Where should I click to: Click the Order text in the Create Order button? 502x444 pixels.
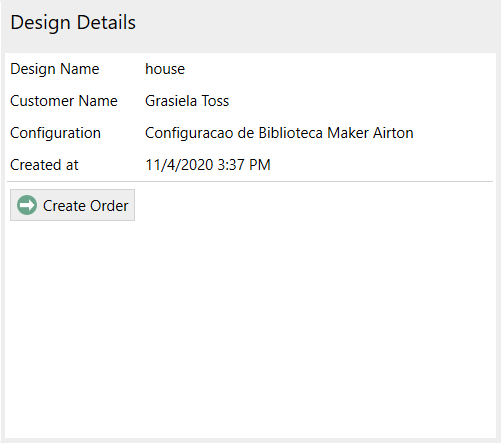109,206
